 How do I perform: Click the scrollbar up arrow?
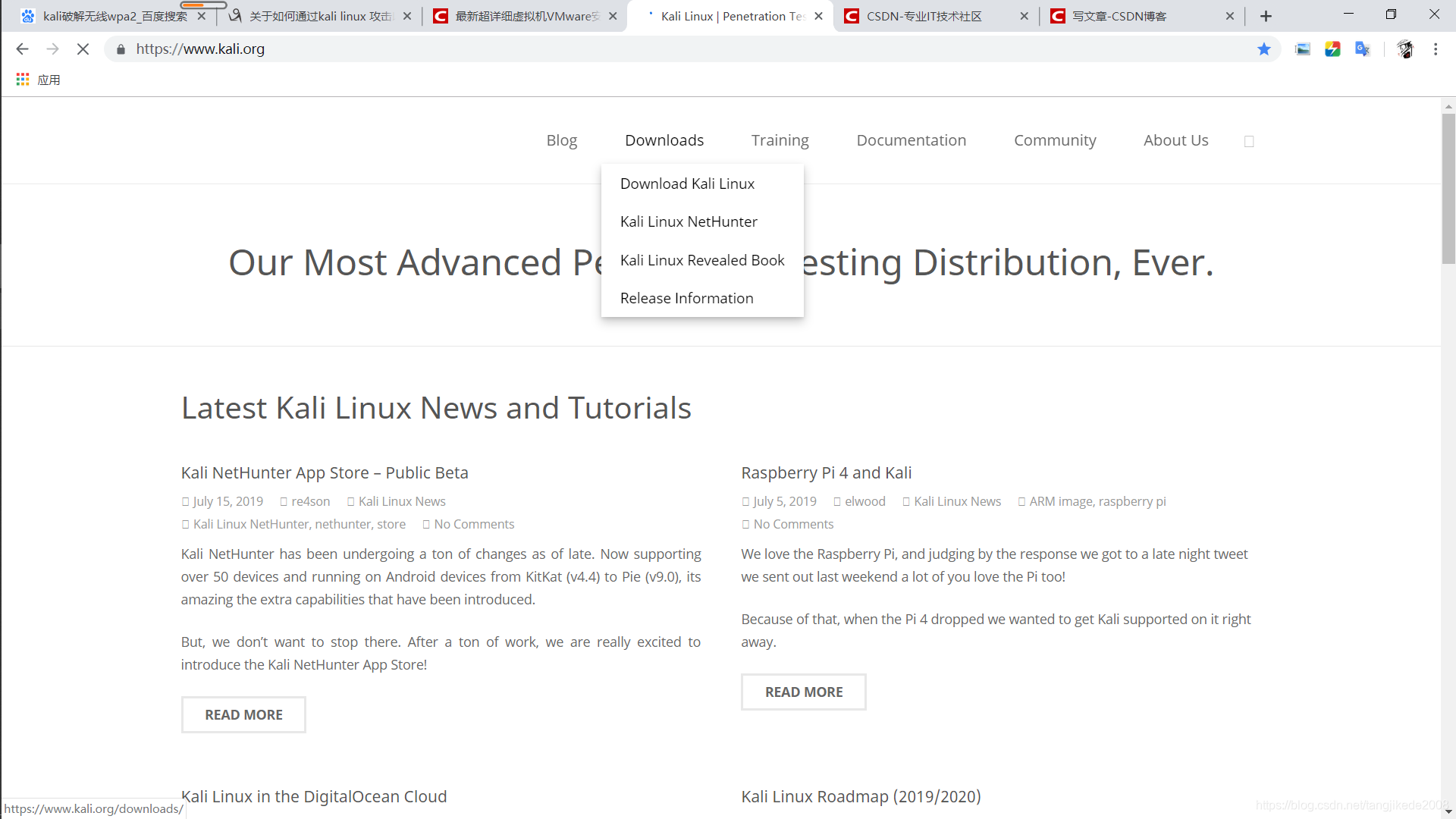tap(1448, 106)
